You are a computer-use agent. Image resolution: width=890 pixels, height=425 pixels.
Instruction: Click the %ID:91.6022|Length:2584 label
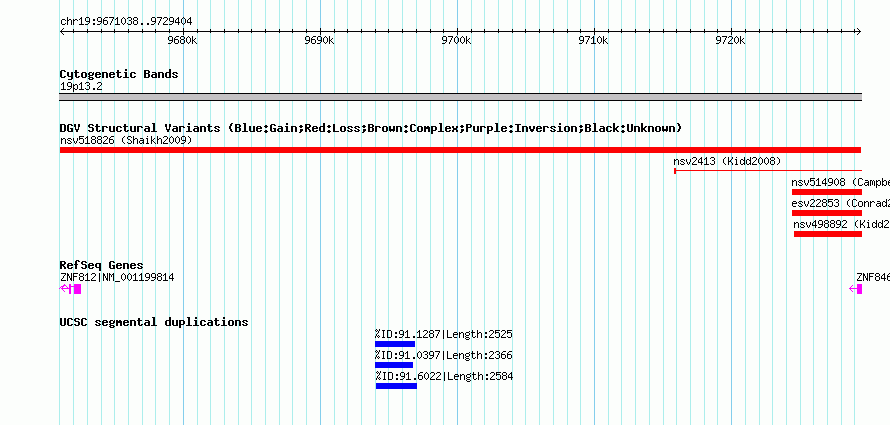[444, 376]
